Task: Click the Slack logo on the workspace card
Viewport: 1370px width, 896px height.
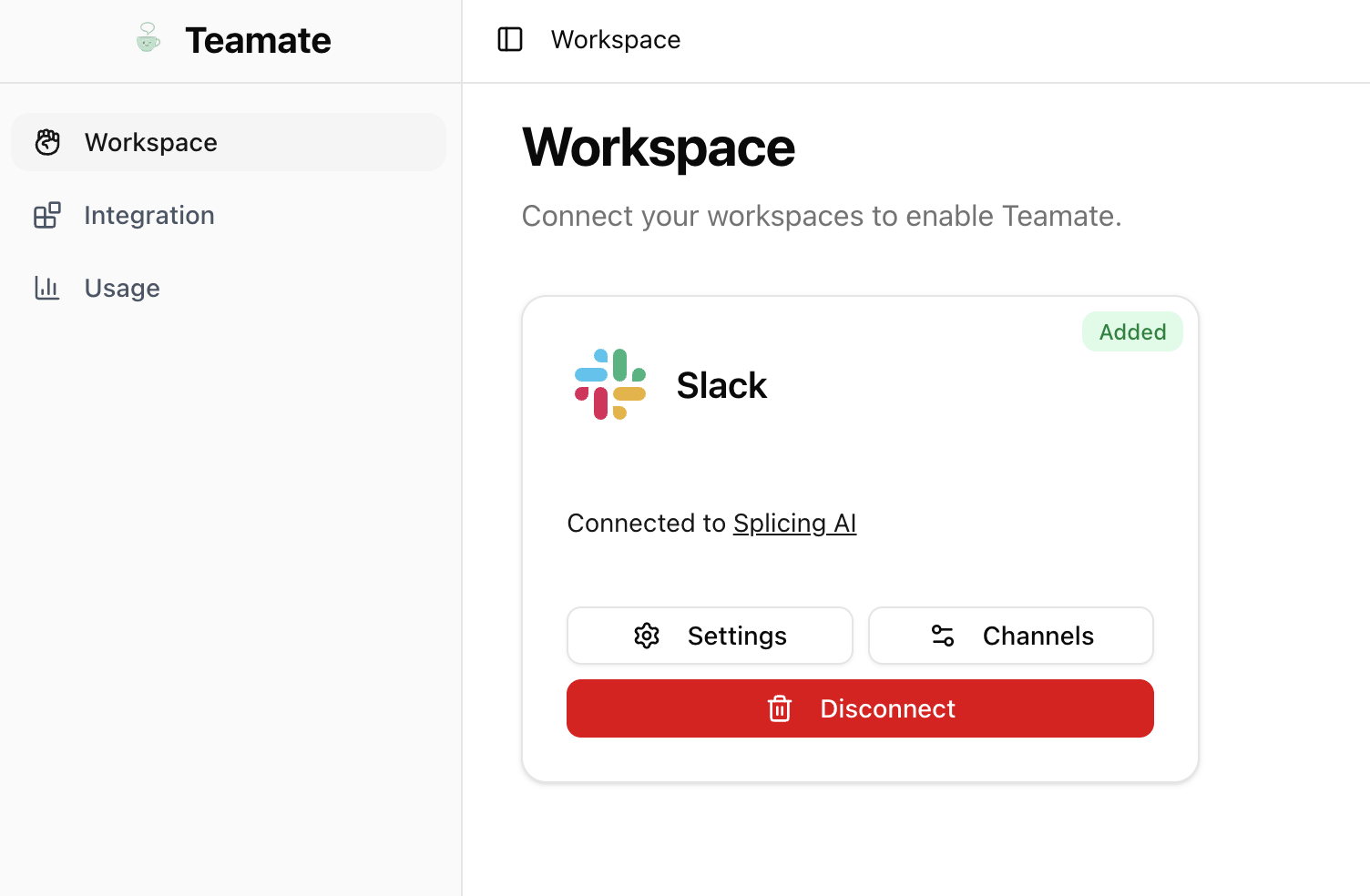Action: tap(608, 383)
